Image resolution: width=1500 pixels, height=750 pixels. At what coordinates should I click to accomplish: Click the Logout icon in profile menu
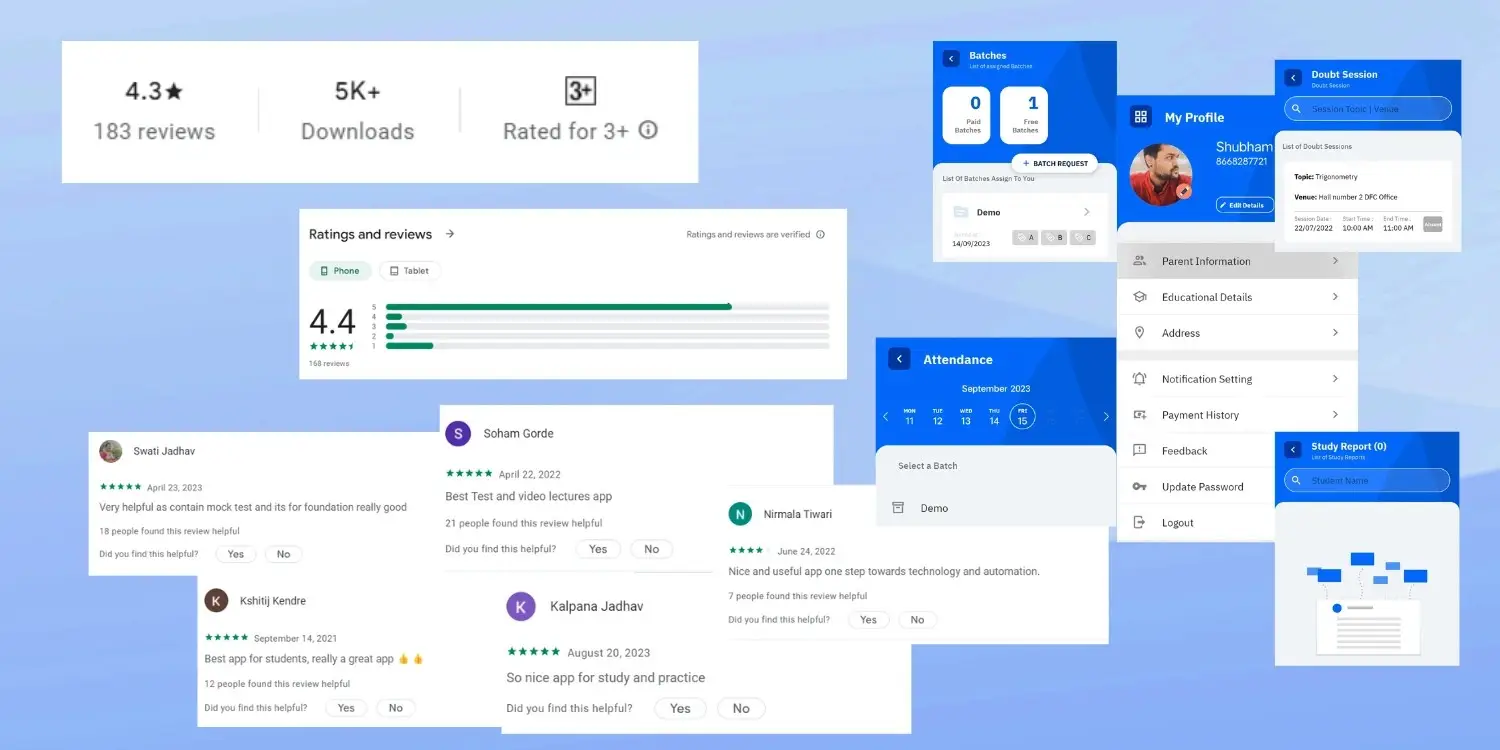click(x=1139, y=523)
